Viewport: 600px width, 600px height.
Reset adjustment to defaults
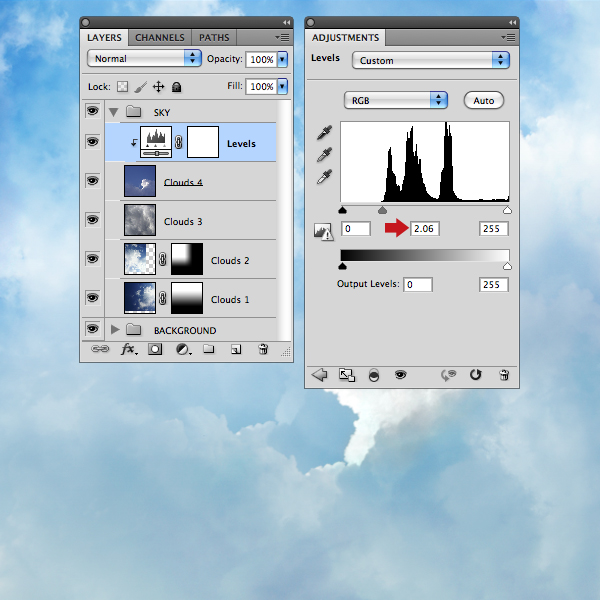pyautogui.click(x=476, y=375)
